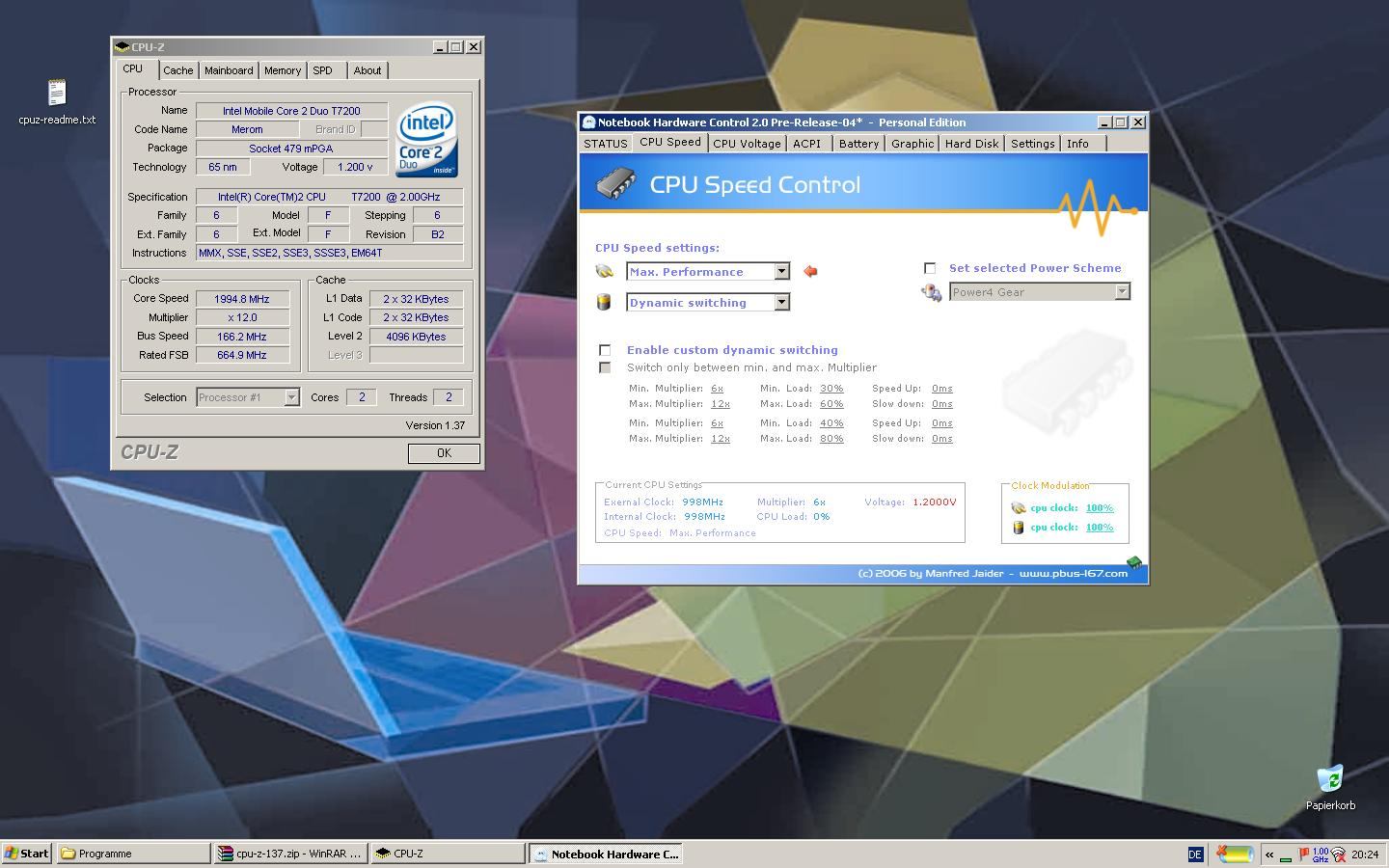The image size is (1389, 868).
Task: Click the Notebook Hardware Control title bar icon
Action: pyautogui.click(x=588, y=122)
